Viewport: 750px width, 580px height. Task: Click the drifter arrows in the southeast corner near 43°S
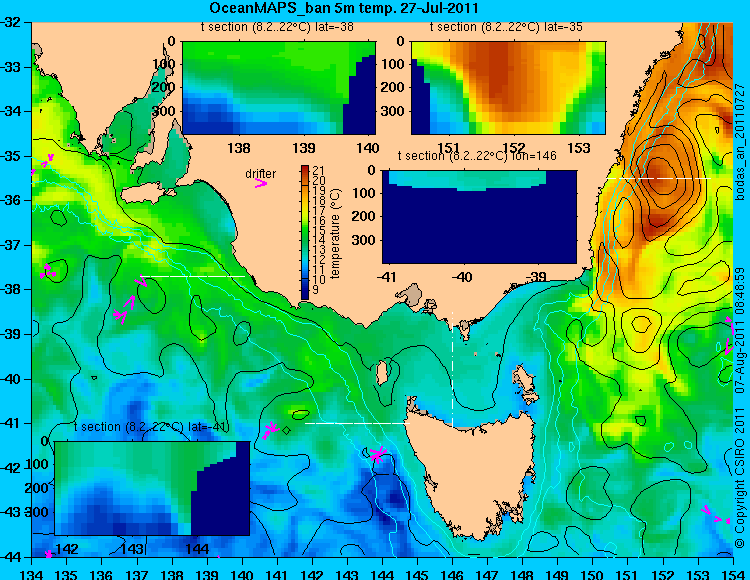click(x=716, y=515)
